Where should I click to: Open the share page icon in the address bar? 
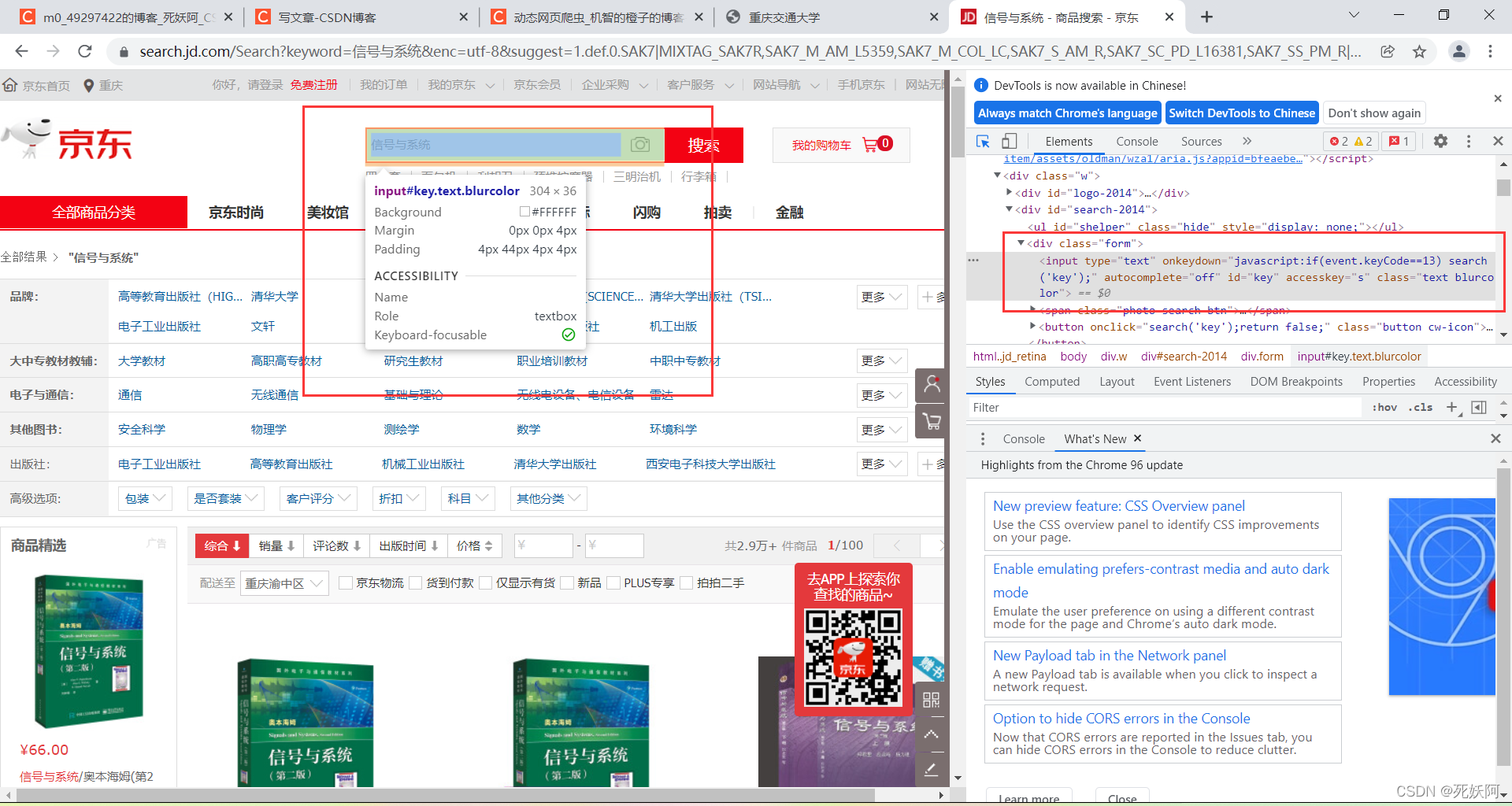[1388, 51]
